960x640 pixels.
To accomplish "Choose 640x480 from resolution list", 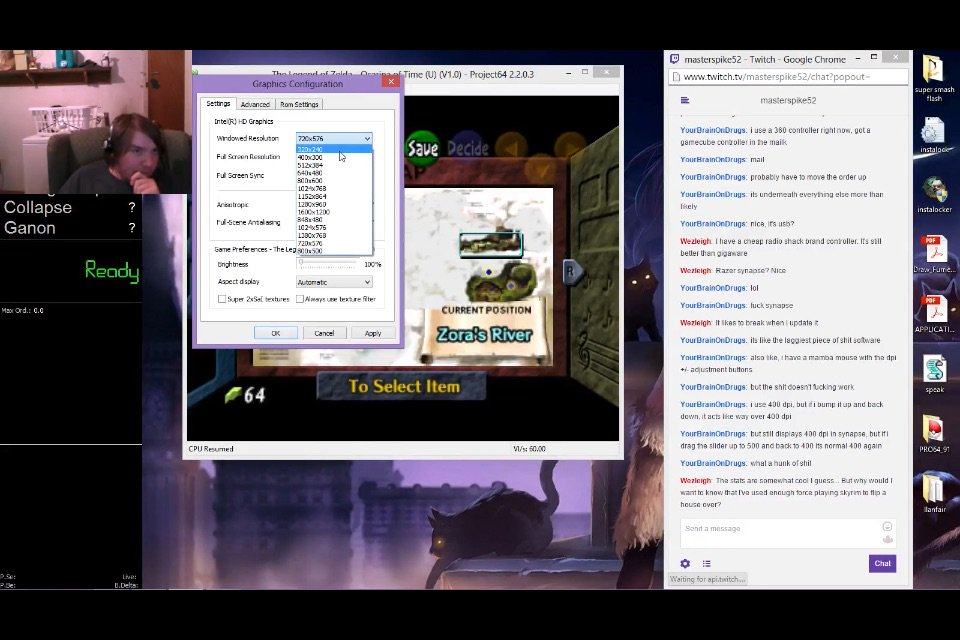I will (x=334, y=173).
